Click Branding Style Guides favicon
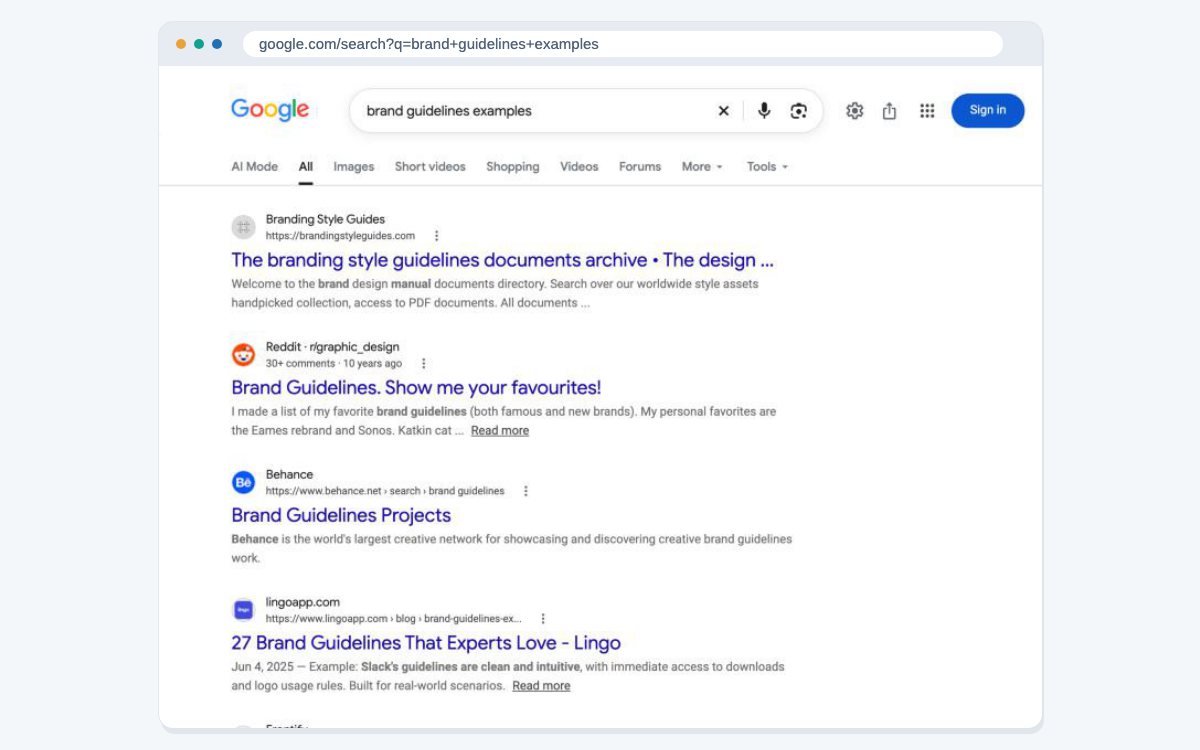 coord(244,227)
